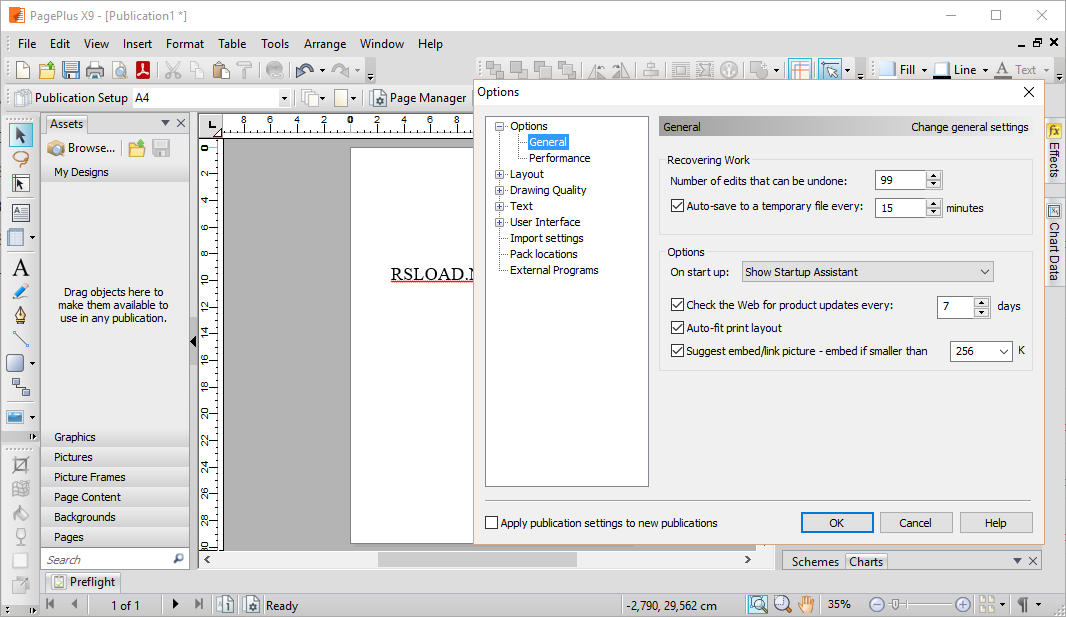Select the Straight Line tool

tap(20, 338)
